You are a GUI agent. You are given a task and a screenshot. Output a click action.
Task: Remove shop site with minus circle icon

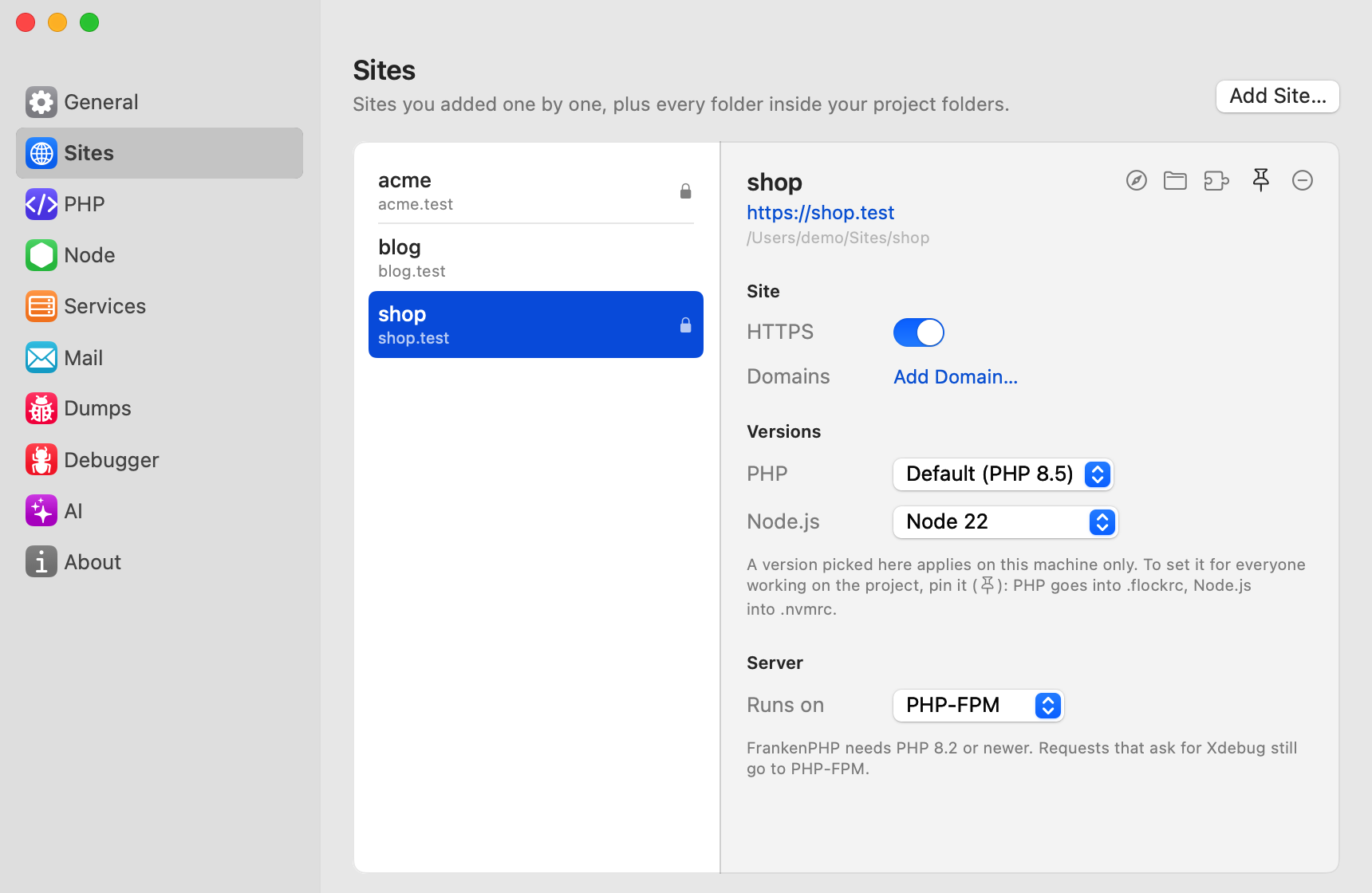click(x=1303, y=180)
